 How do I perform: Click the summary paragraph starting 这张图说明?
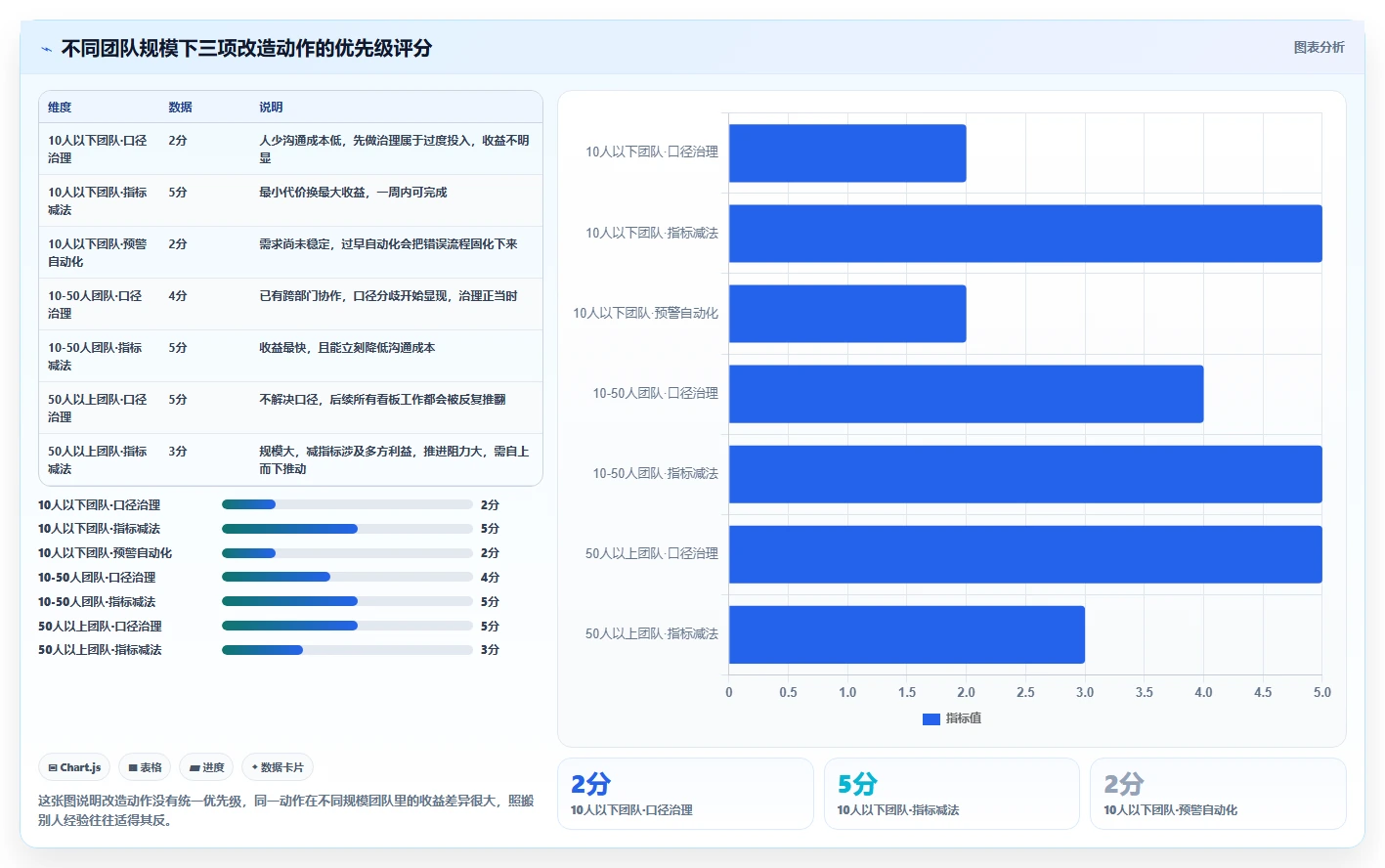[x=286, y=810]
